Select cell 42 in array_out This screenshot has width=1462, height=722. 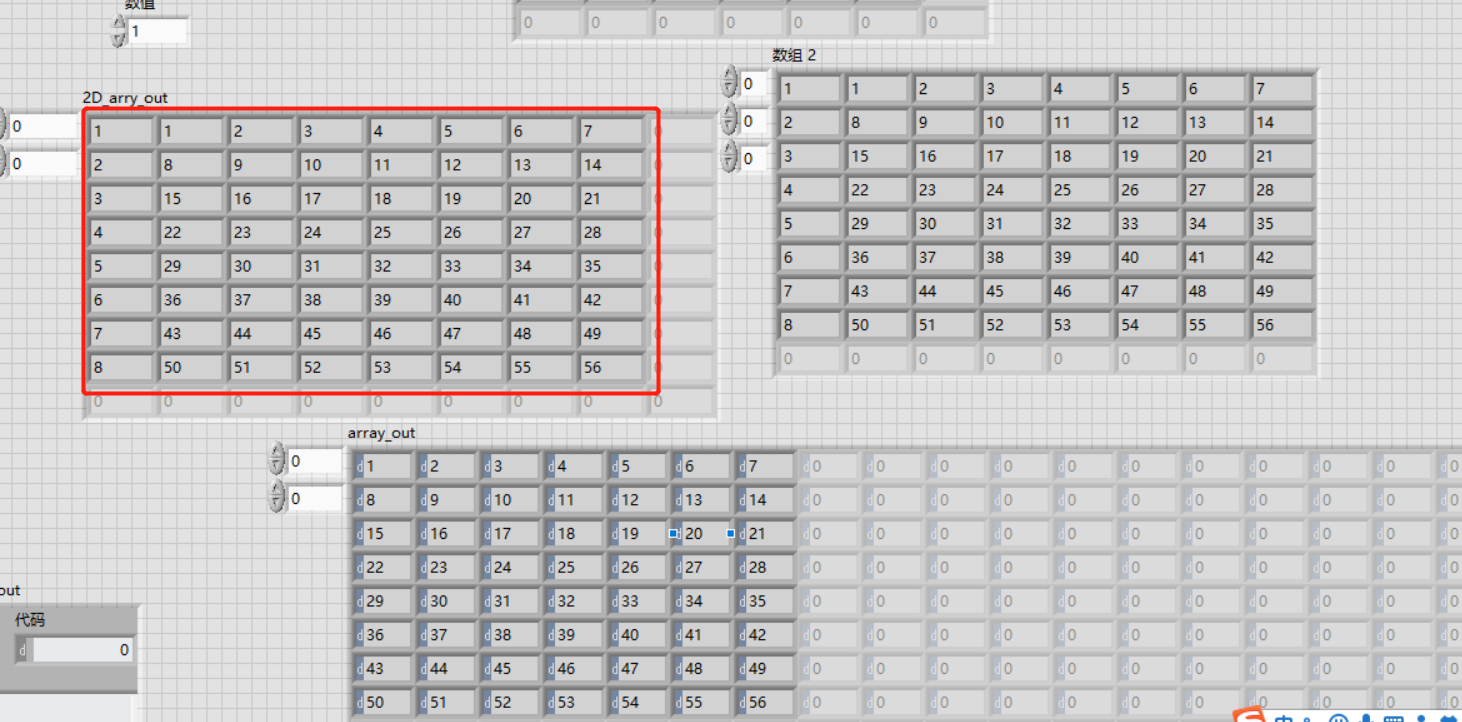pyautogui.click(x=766, y=635)
